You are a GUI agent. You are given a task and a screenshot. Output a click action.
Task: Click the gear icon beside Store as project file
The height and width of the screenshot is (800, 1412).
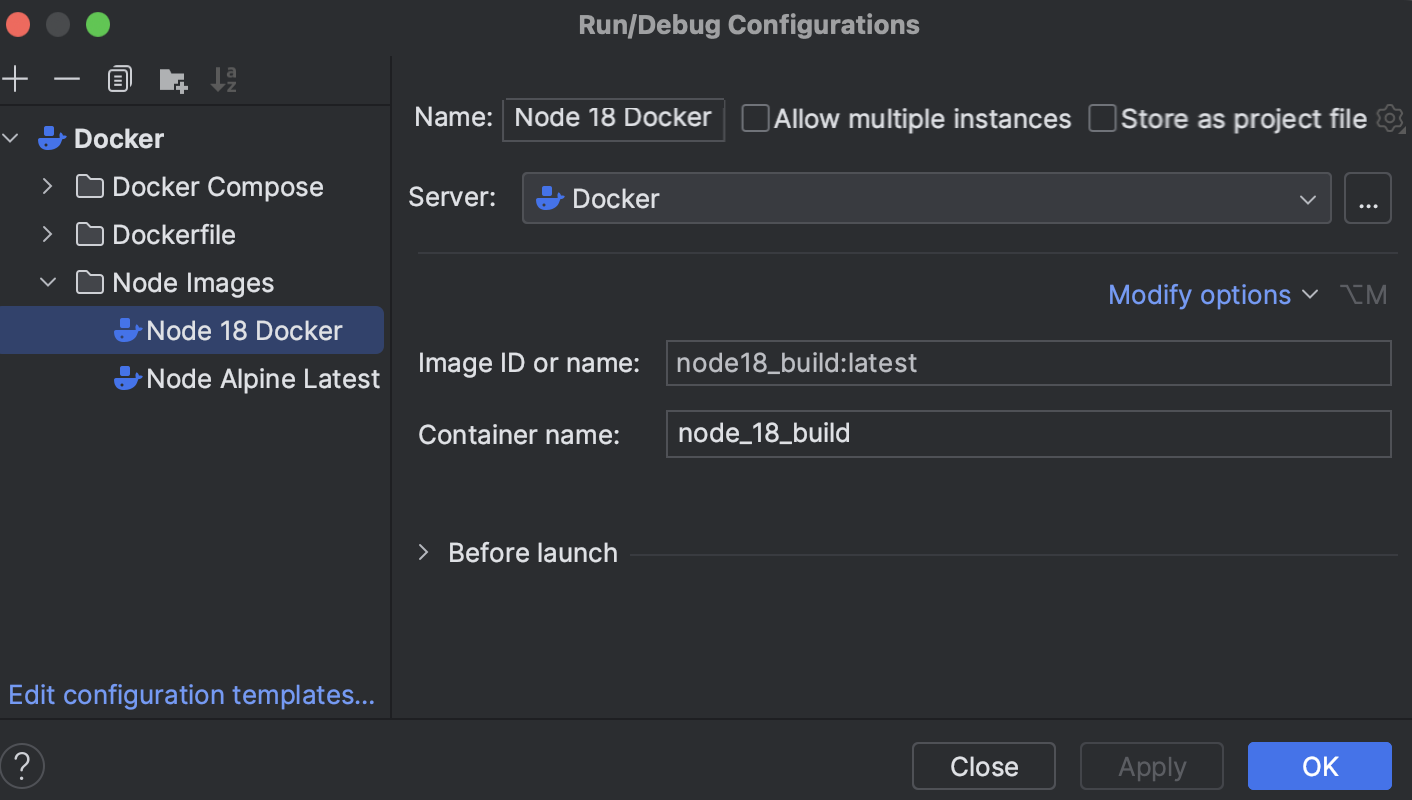pos(1390,119)
